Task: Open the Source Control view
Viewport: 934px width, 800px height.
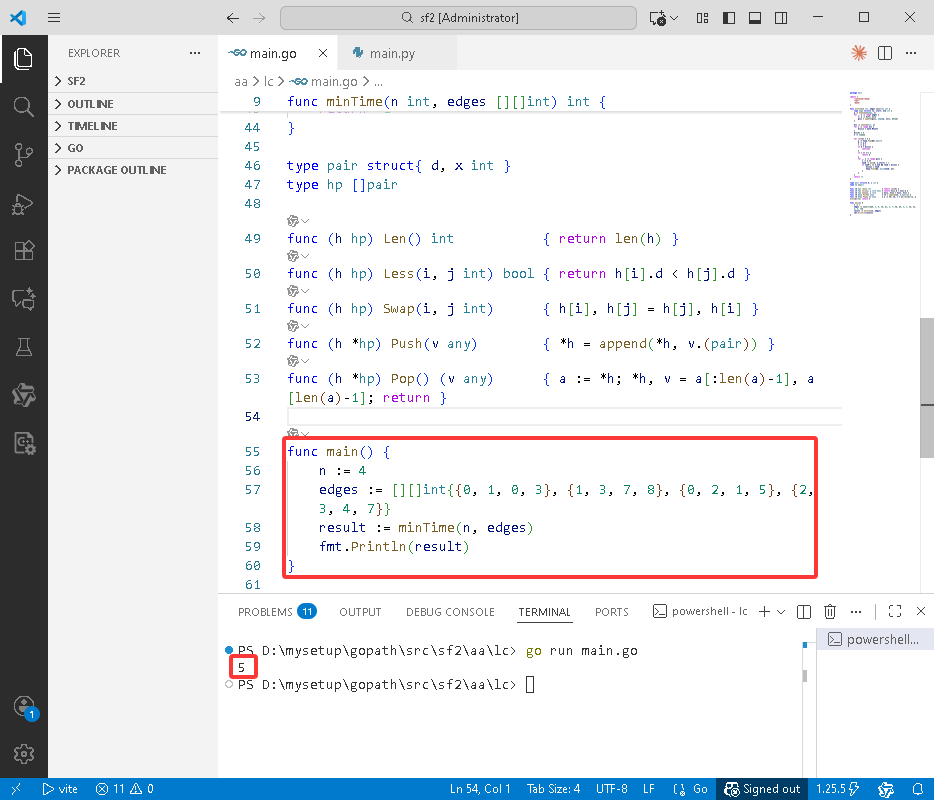Action: (23, 155)
